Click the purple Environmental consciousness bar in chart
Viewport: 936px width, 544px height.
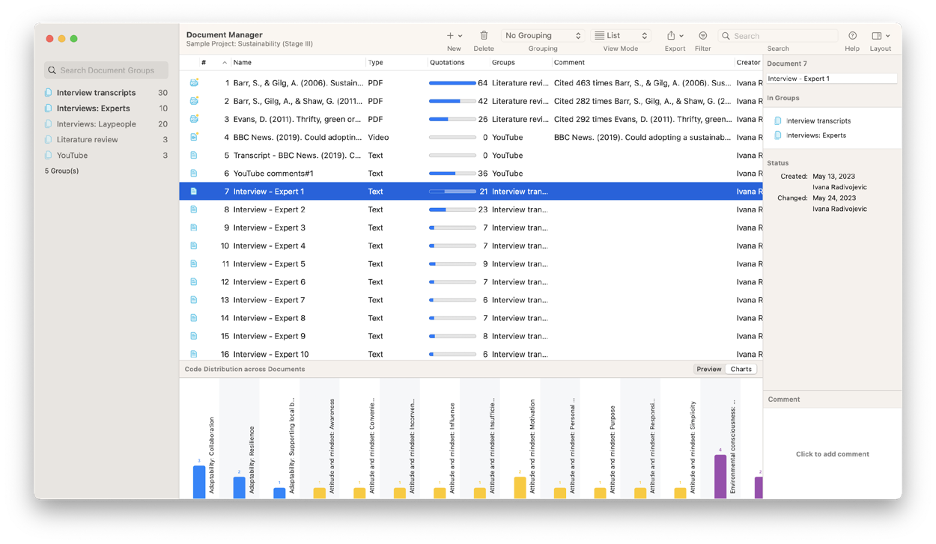[721, 476]
